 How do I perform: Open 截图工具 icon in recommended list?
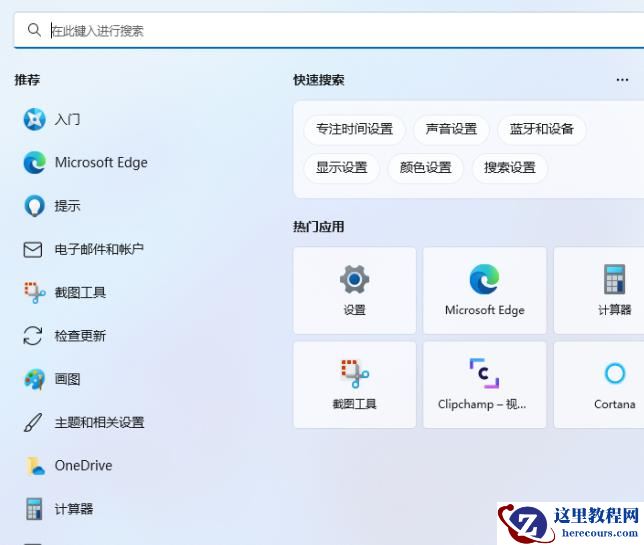[x=34, y=292]
